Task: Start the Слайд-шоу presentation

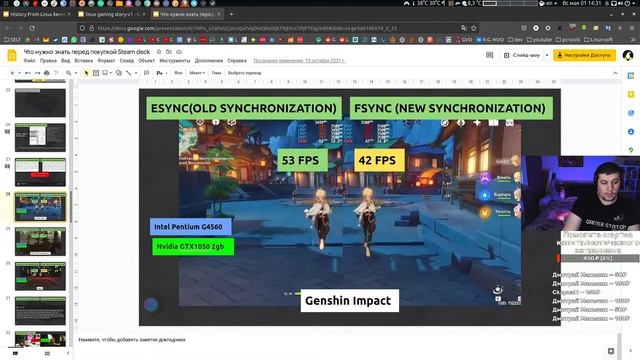Action: (x=522, y=55)
